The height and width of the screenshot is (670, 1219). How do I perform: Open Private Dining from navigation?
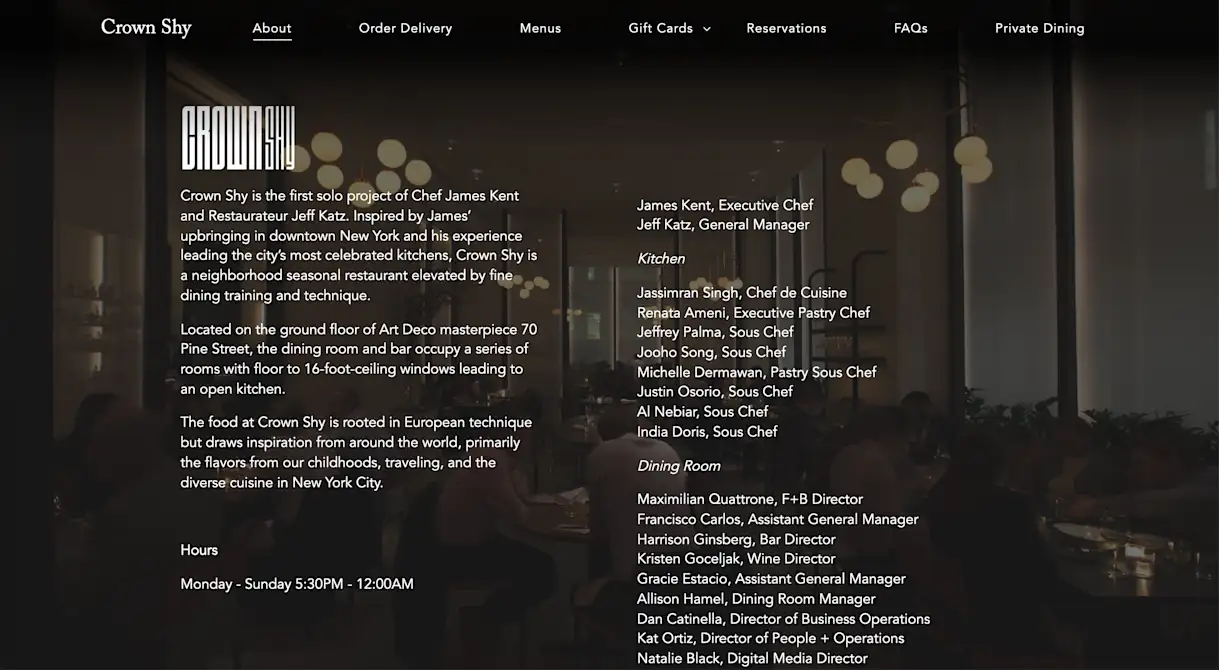tap(1039, 28)
